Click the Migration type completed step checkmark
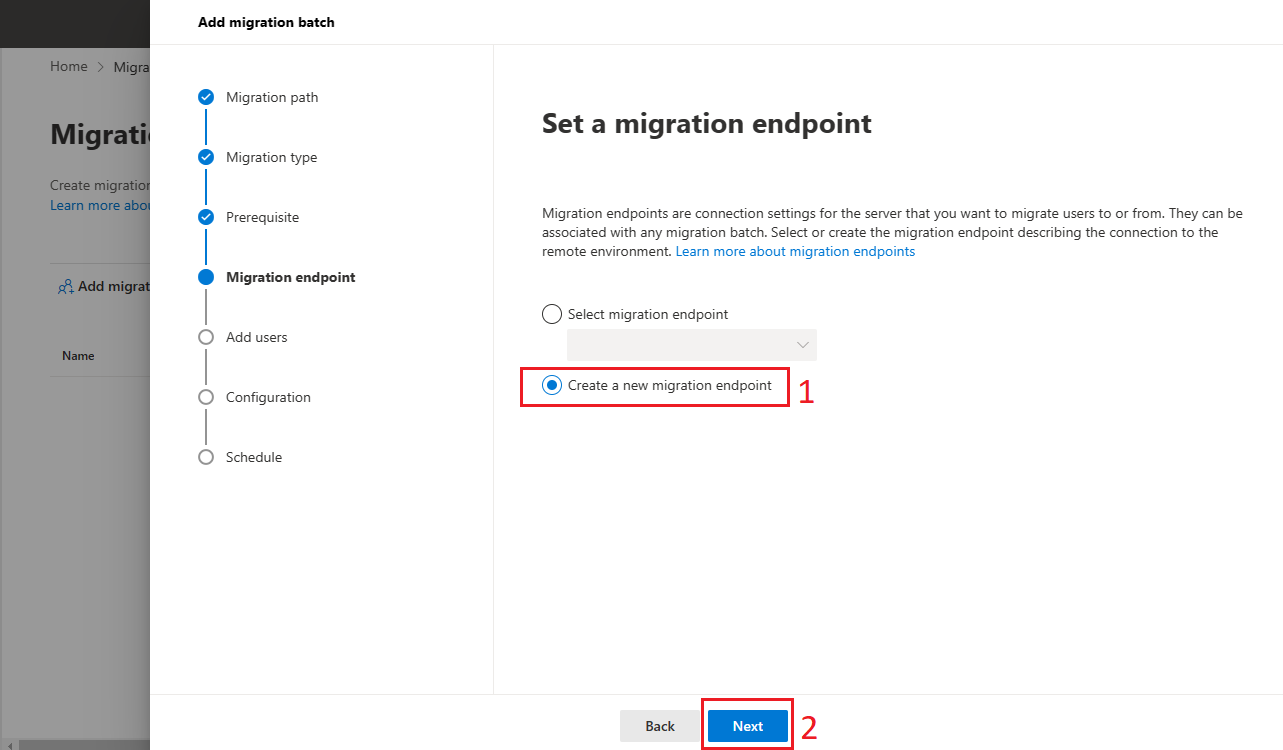Image resolution: width=1283 pixels, height=750 pixels. coord(206,157)
